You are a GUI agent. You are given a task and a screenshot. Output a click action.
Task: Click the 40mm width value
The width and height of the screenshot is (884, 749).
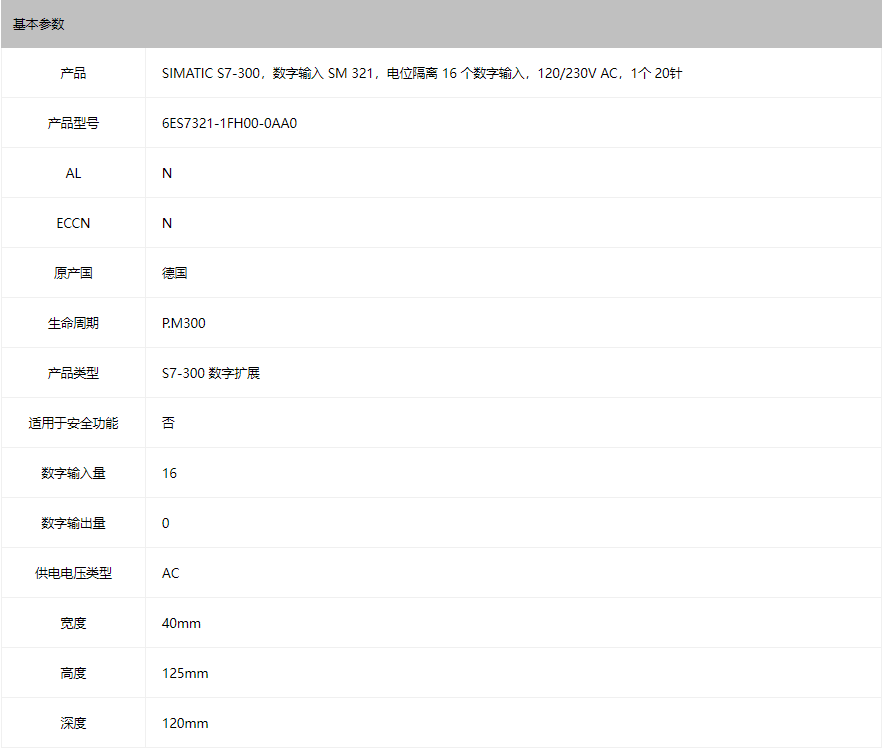181,623
